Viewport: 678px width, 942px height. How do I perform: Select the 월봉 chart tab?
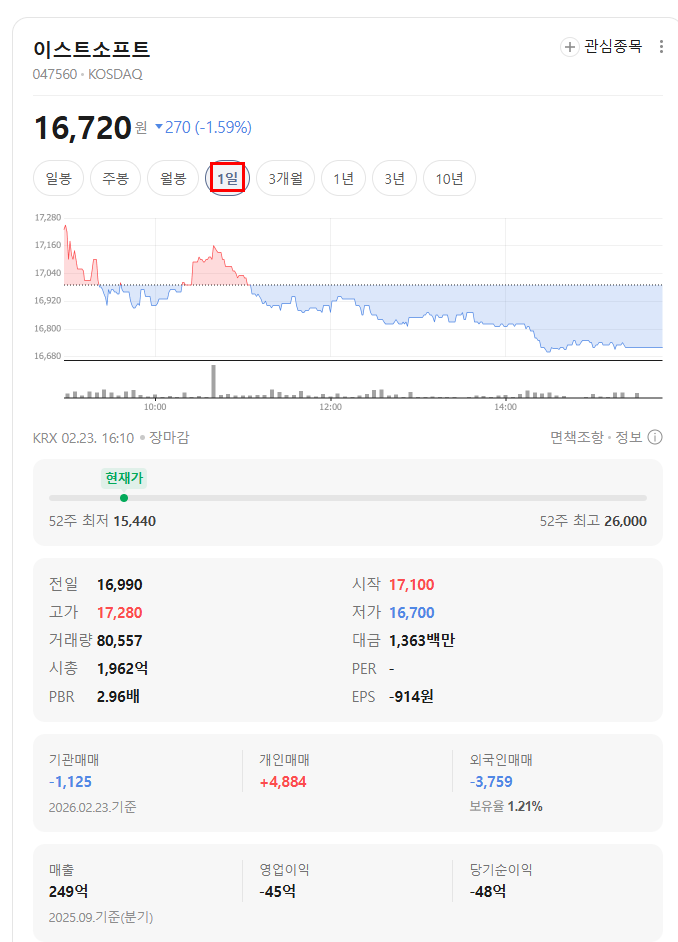tap(173, 178)
